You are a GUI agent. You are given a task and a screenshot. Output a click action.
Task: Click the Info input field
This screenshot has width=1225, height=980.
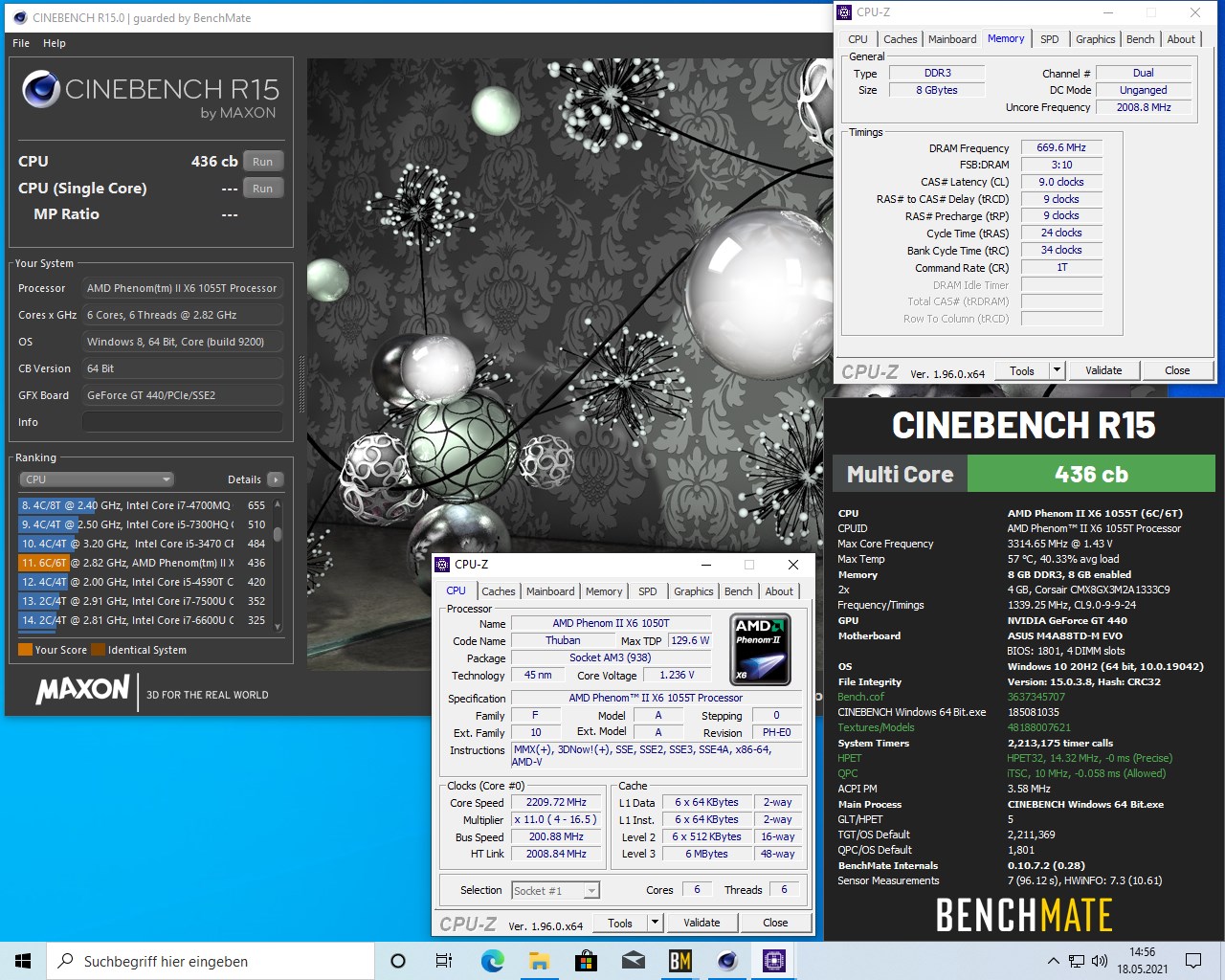coord(183,422)
